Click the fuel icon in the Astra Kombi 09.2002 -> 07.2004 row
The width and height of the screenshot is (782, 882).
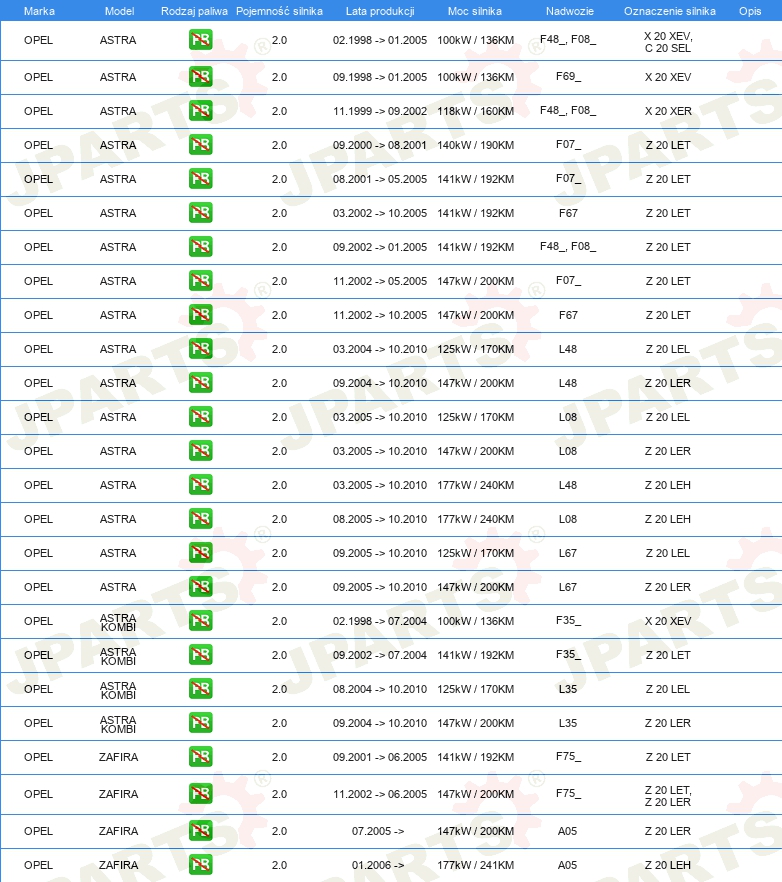[x=201, y=655]
